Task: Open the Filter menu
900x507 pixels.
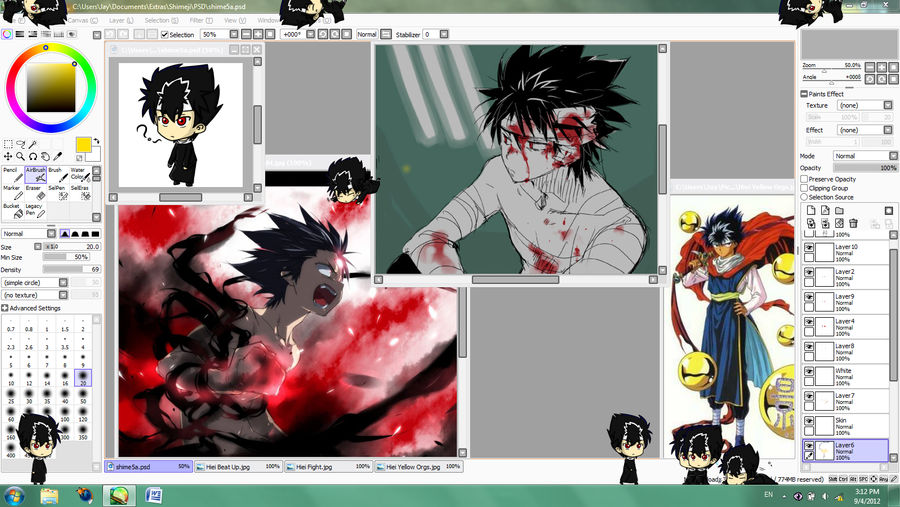Action: 201,21
